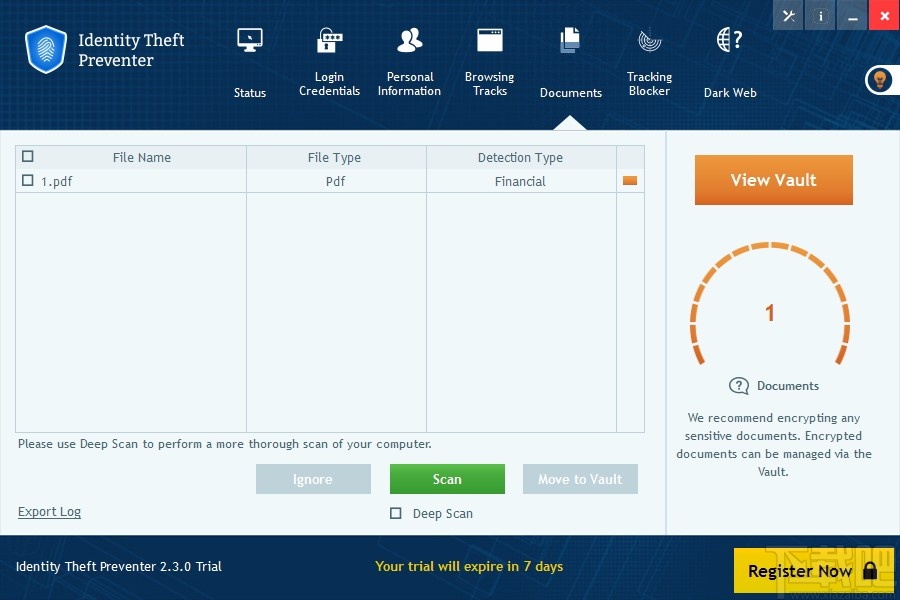Open Dark Web globe icon
The image size is (900, 600).
click(730, 40)
